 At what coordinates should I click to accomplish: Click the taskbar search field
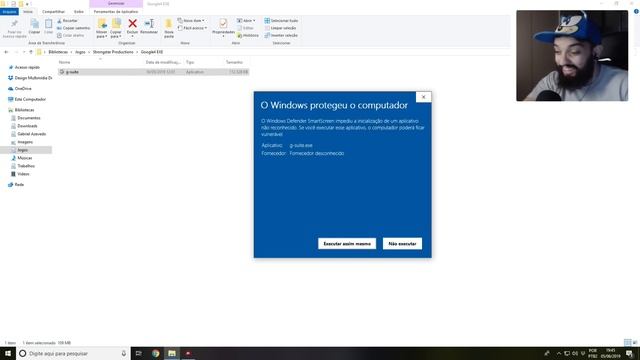coord(73,353)
